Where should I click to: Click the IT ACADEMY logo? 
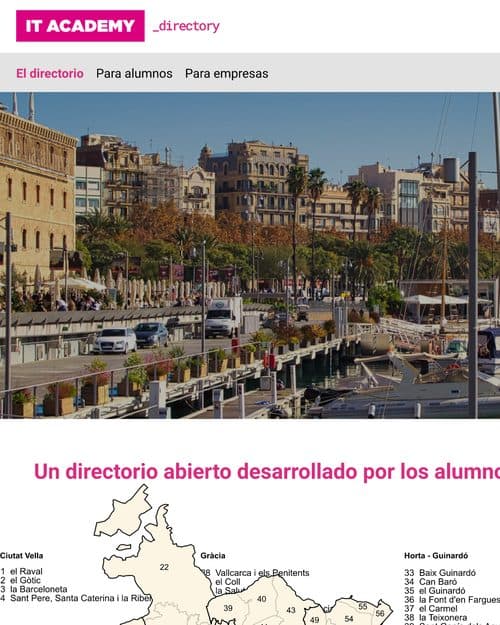80,26
